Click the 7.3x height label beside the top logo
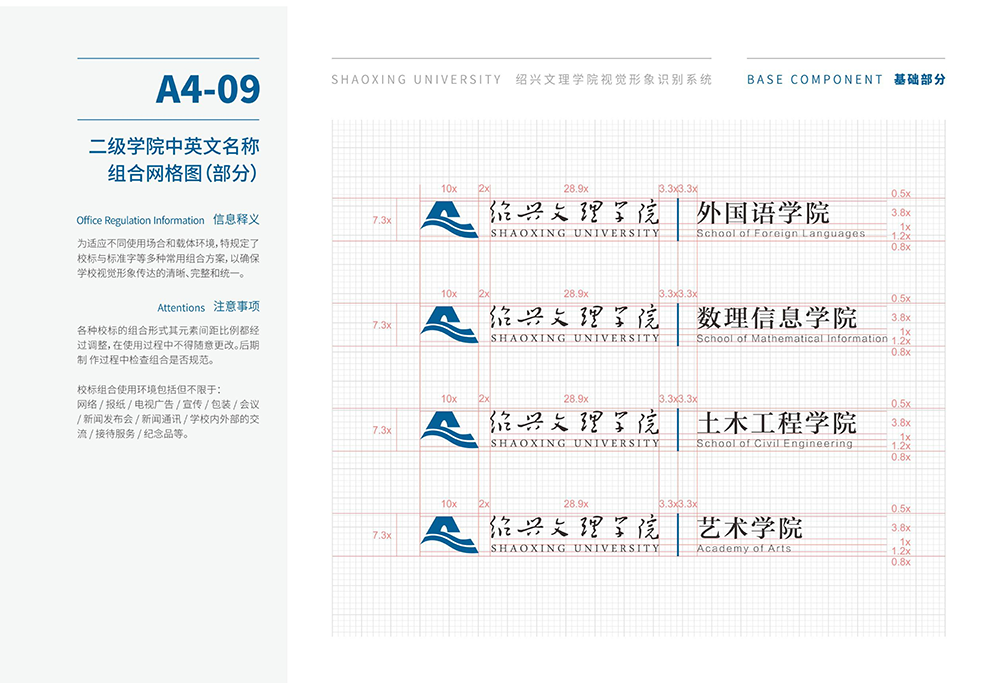The image size is (1000, 683). coord(381,219)
